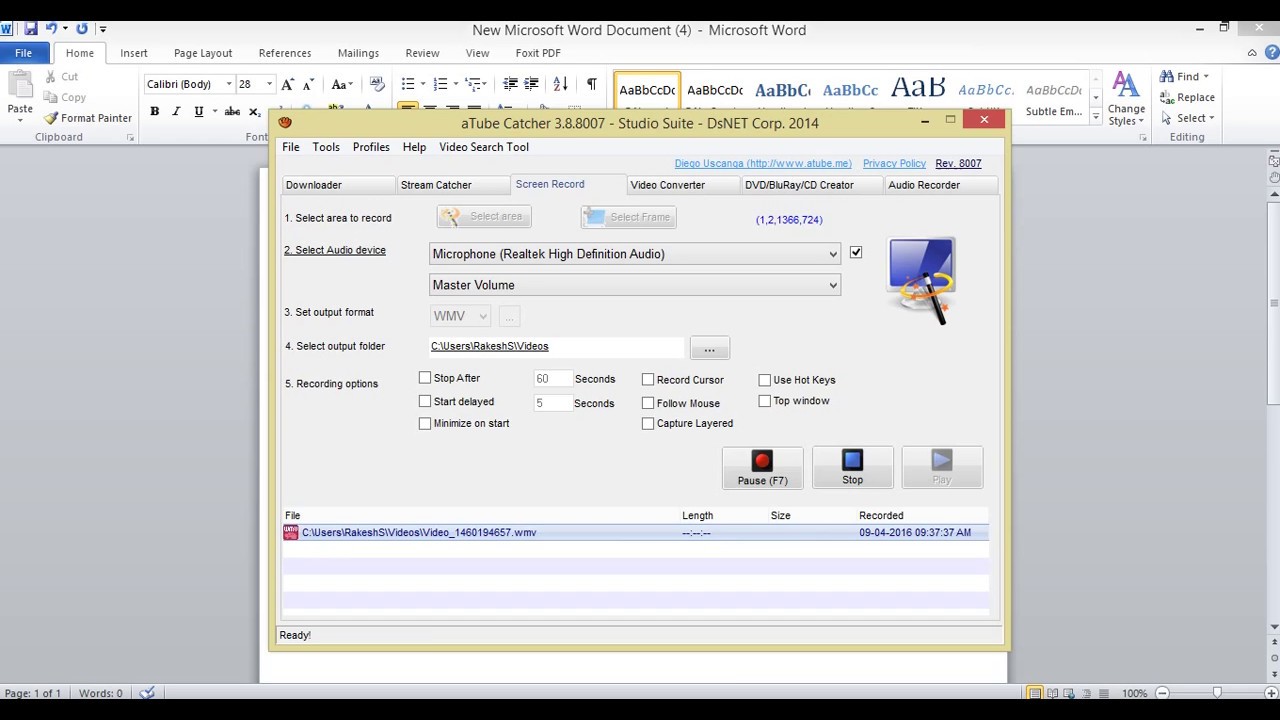Open the Profiles menu in aTube Catcher

(371, 147)
